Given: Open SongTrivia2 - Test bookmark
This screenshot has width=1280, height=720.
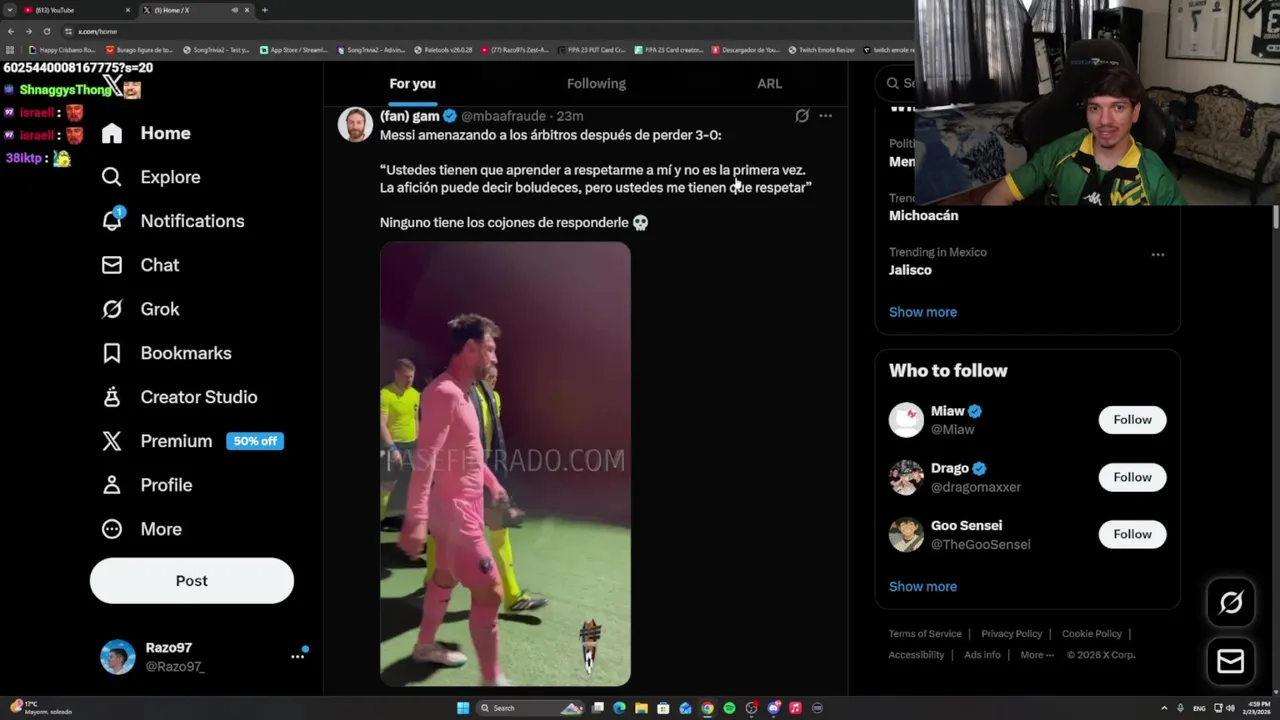Looking at the screenshot, I should point(216,49).
